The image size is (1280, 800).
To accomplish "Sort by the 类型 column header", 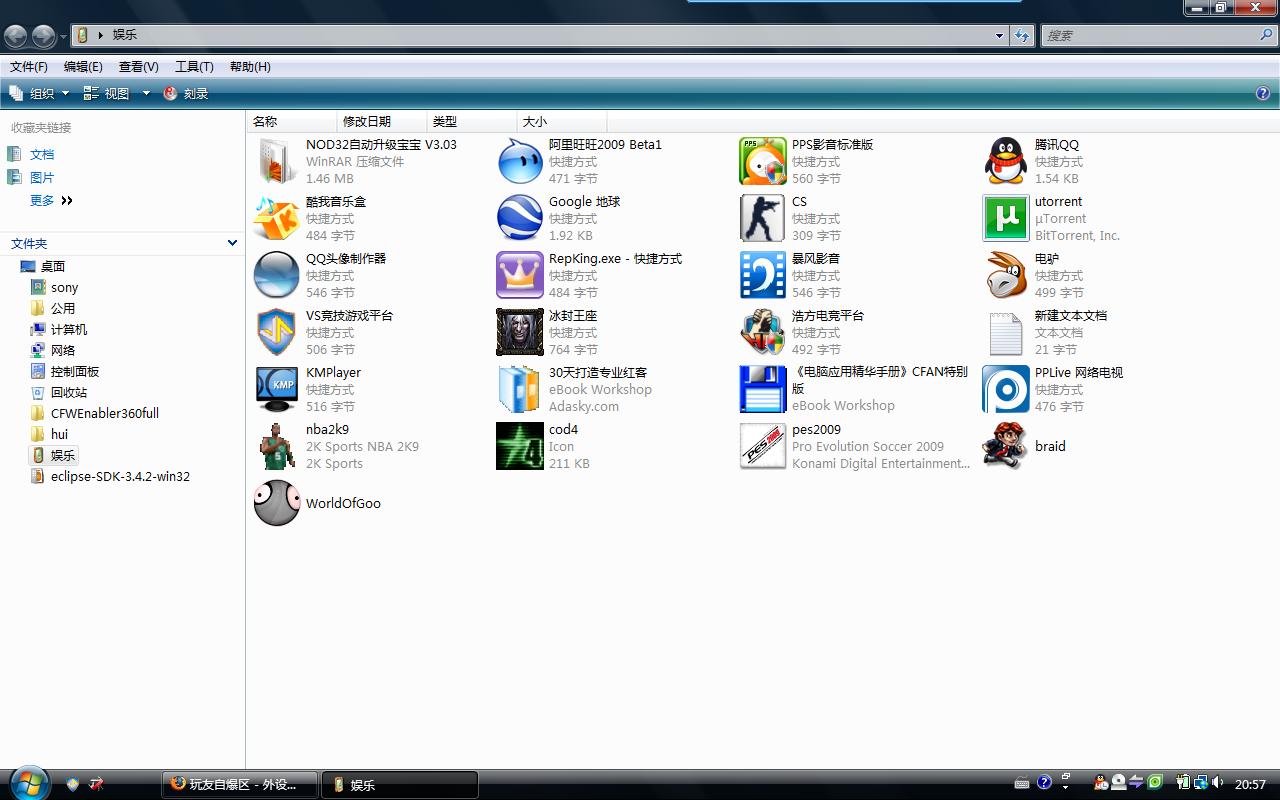I will pos(471,121).
